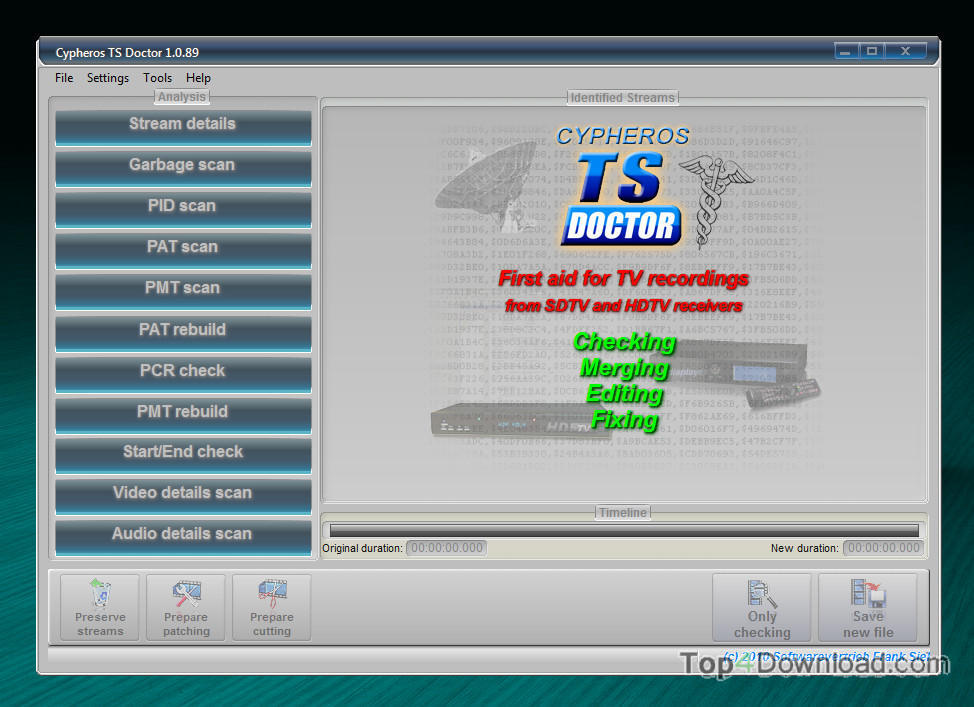Screen dimensions: 974x707
Task: Select the PAT rebuild option
Action: tap(183, 333)
